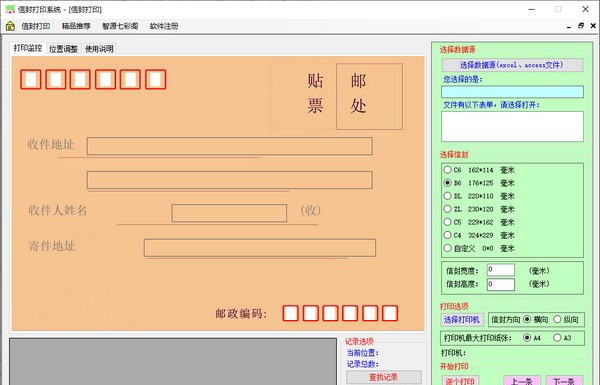Image resolution: width=600 pixels, height=385 pixels.
Task: Click the last 邮政编码 box at bottom
Action: [x=390, y=313]
